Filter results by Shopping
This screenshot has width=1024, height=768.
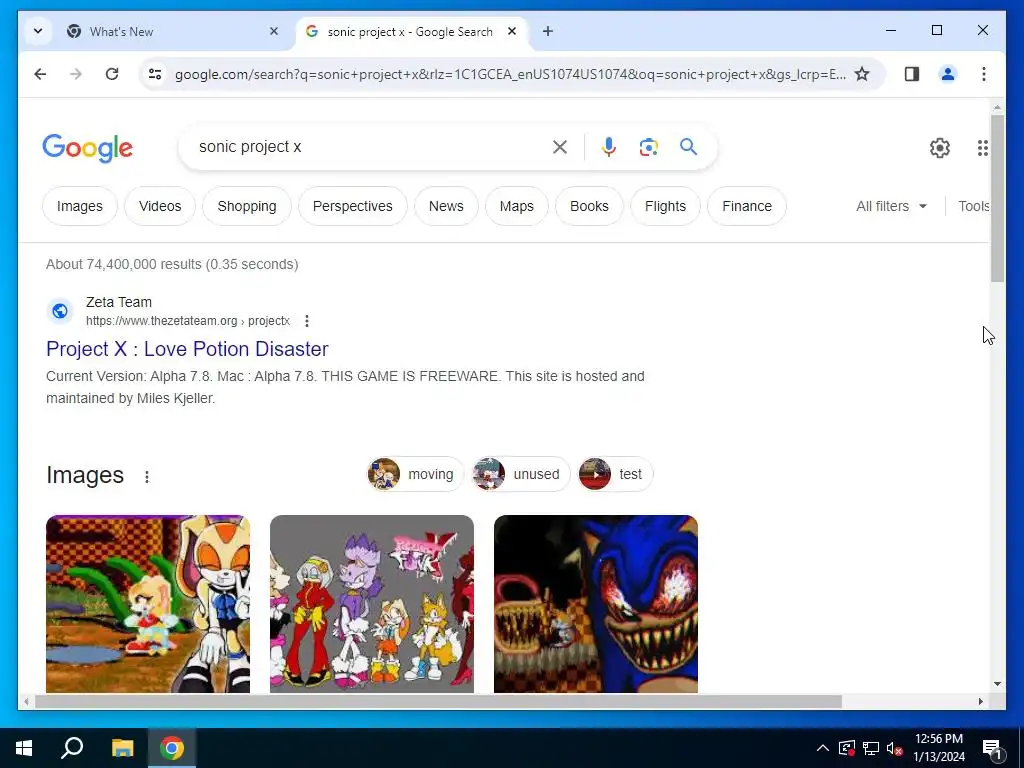click(247, 206)
